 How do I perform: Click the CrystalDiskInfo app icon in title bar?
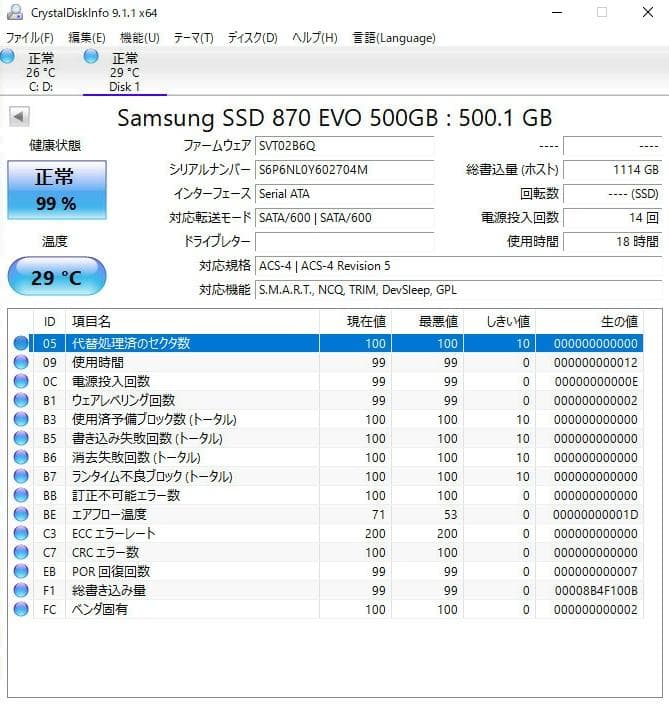15,12
